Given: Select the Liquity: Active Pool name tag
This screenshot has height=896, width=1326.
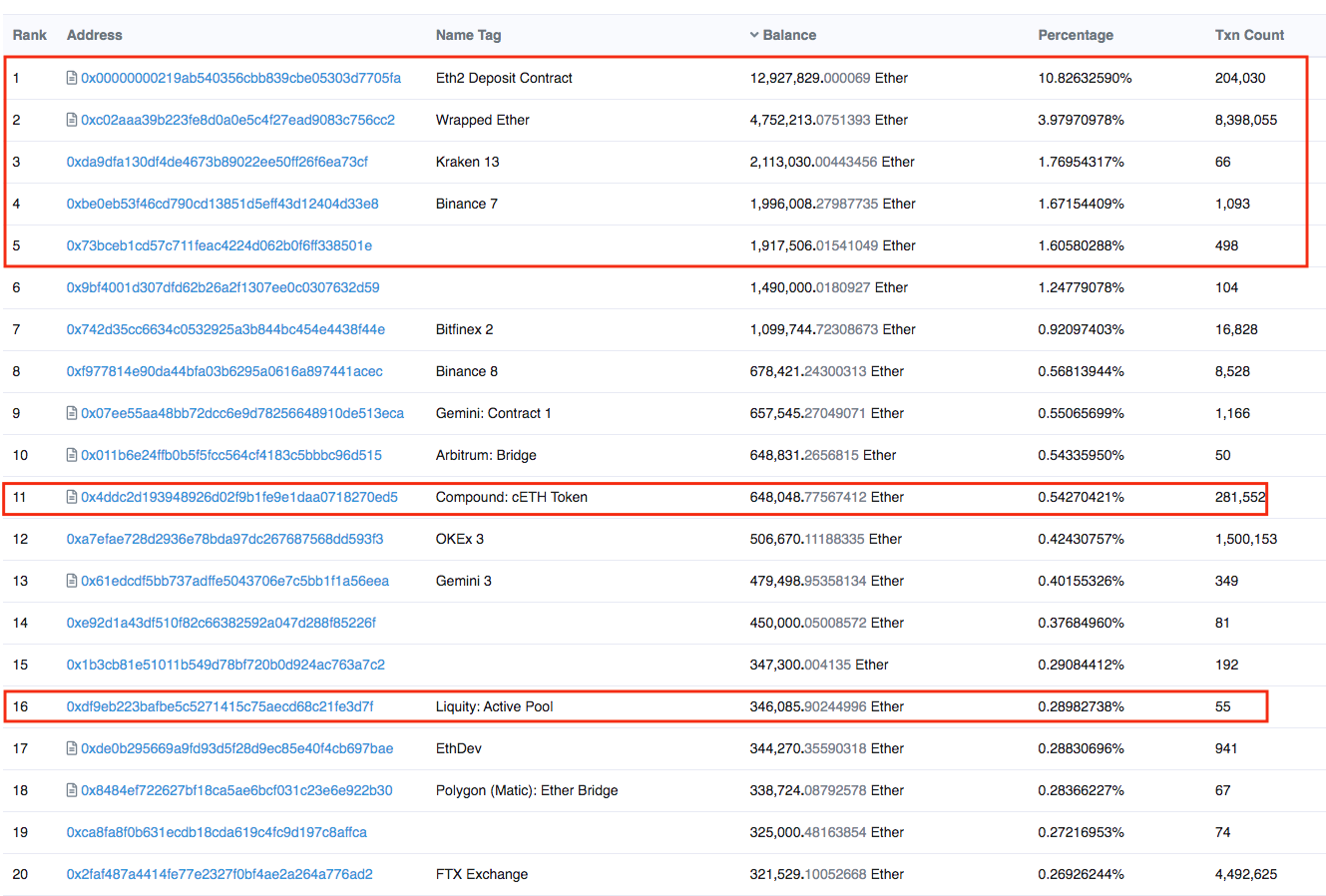Looking at the screenshot, I should click(x=495, y=706).
